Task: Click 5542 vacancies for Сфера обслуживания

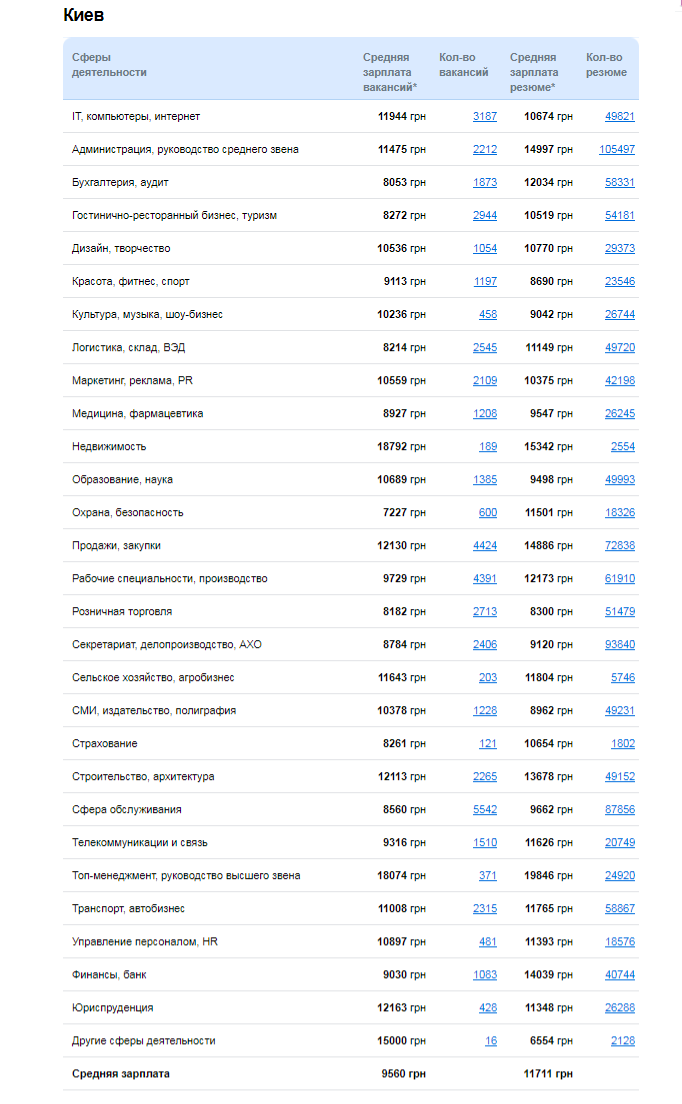Action: (484, 809)
